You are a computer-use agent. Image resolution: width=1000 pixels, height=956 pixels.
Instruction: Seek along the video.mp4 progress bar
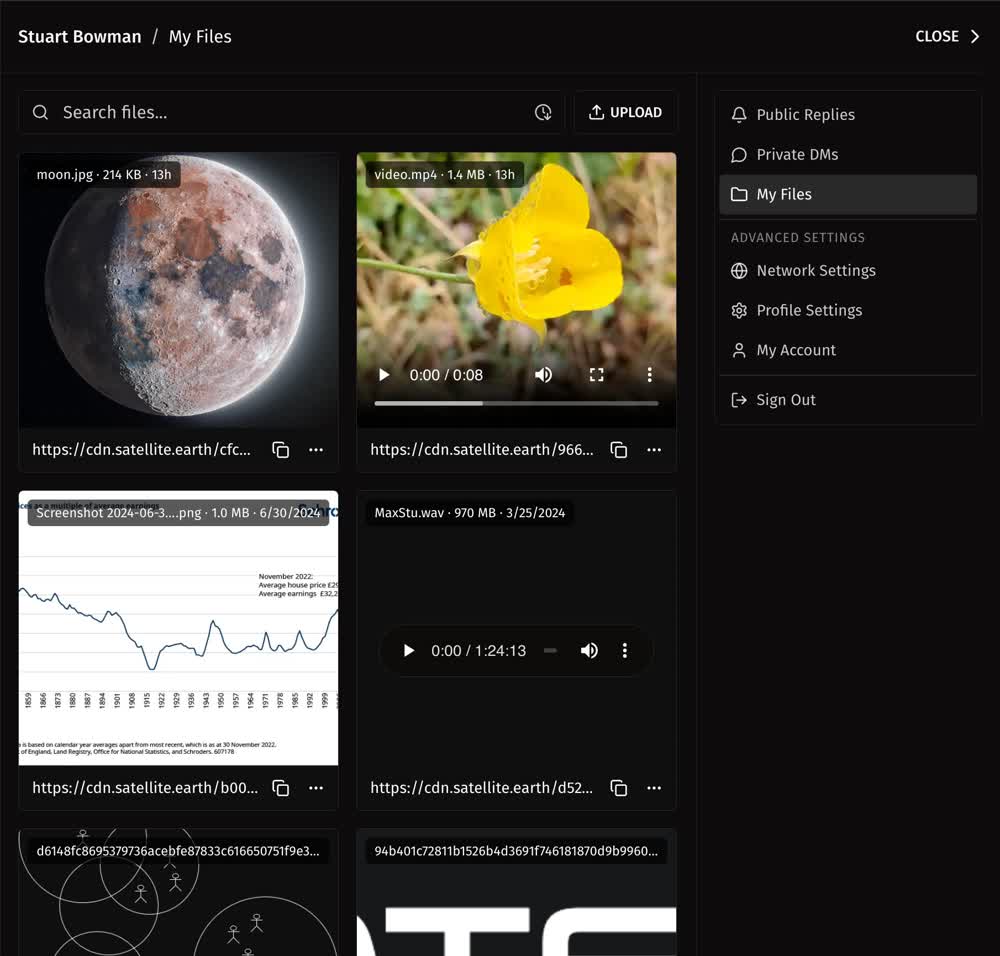pos(516,403)
